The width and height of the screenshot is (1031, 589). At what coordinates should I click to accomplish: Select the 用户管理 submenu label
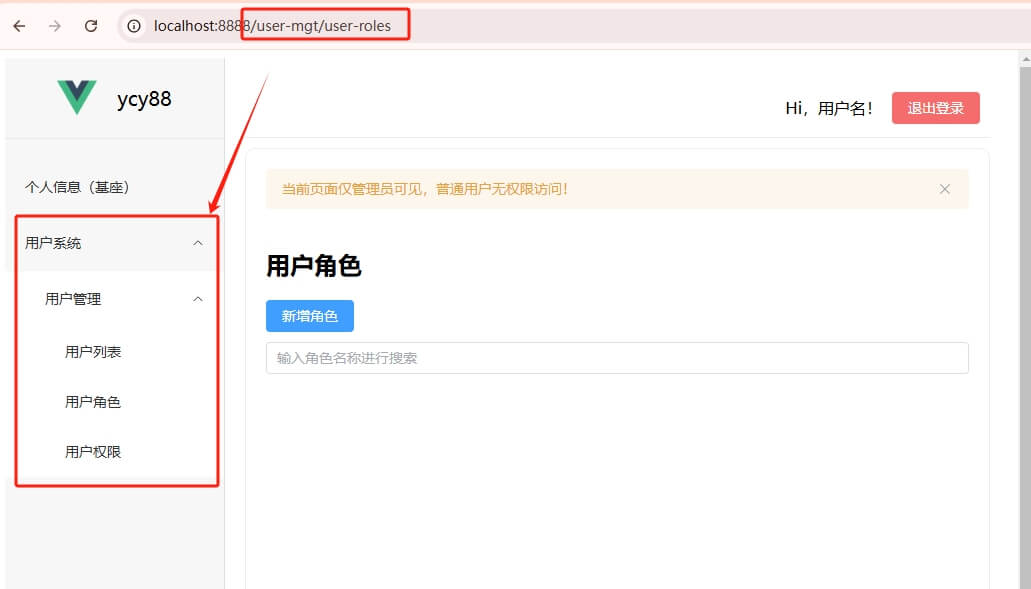click(x=73, y=299)
